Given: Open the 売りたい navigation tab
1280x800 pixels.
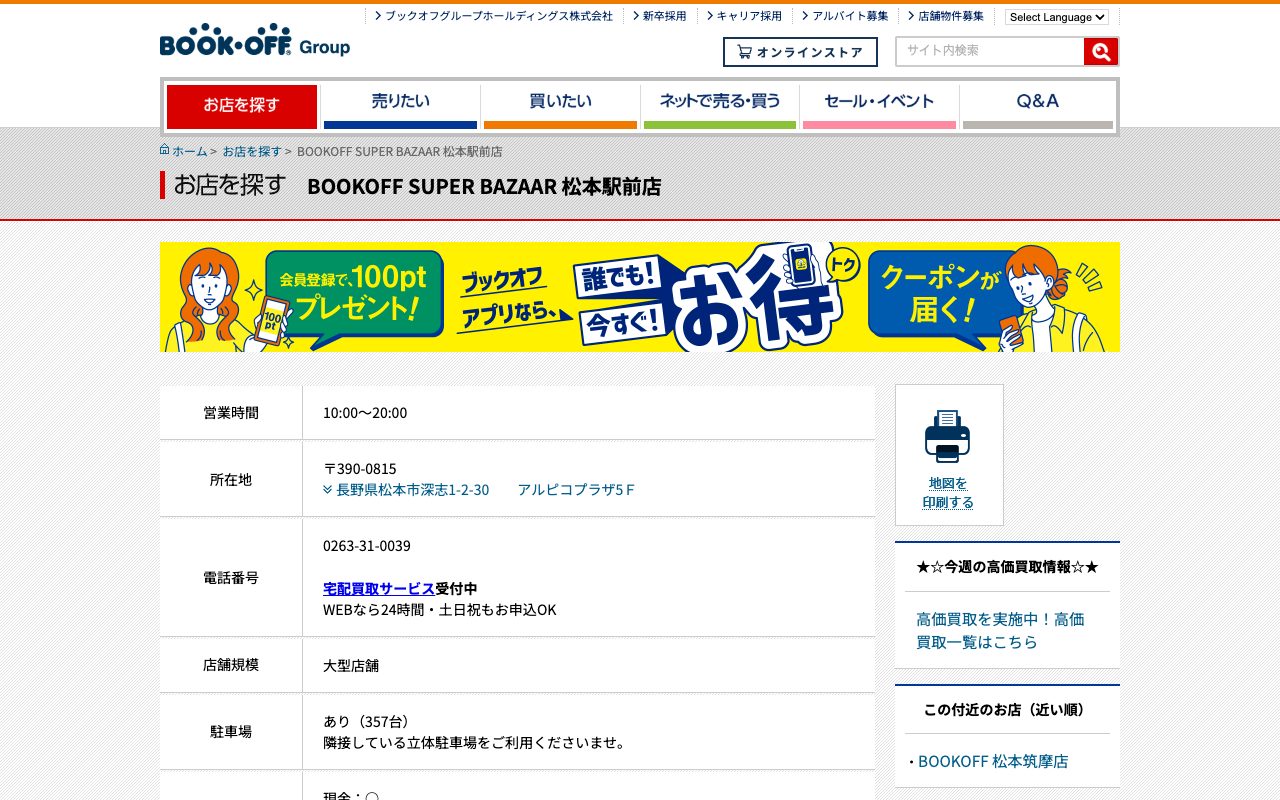Looking at the screenshot, I should coord(400,106).
